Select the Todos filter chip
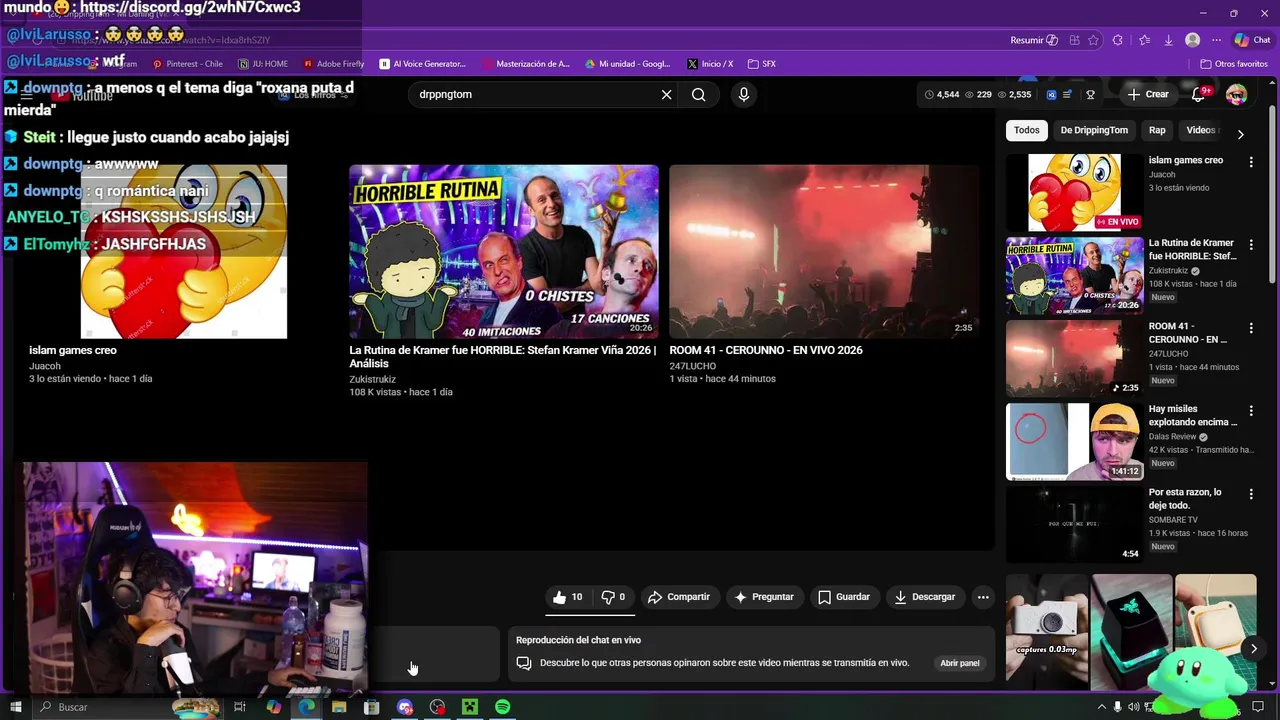 click(1027, 130)
